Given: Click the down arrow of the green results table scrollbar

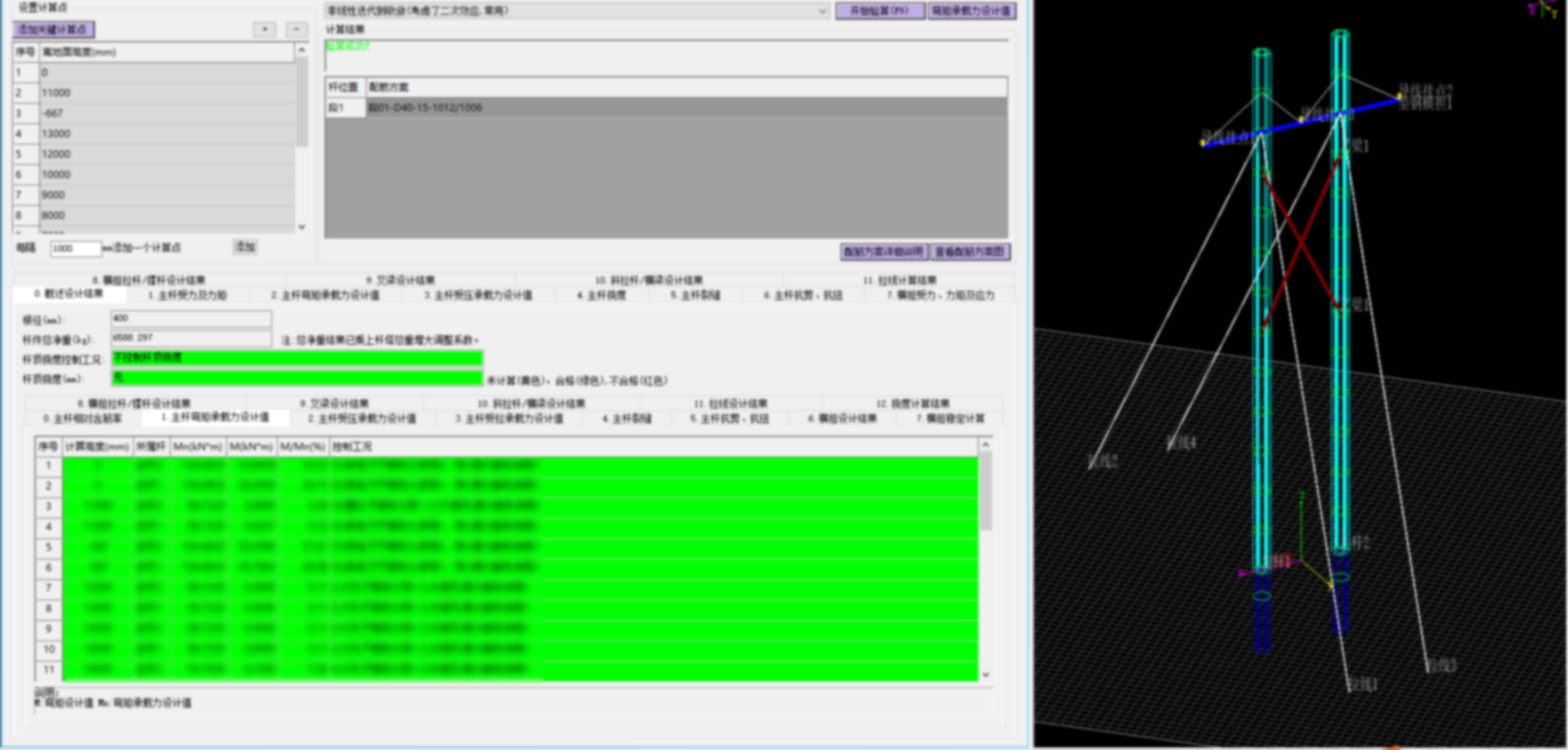Looking at the screenshot, I should tap(985, 675).
